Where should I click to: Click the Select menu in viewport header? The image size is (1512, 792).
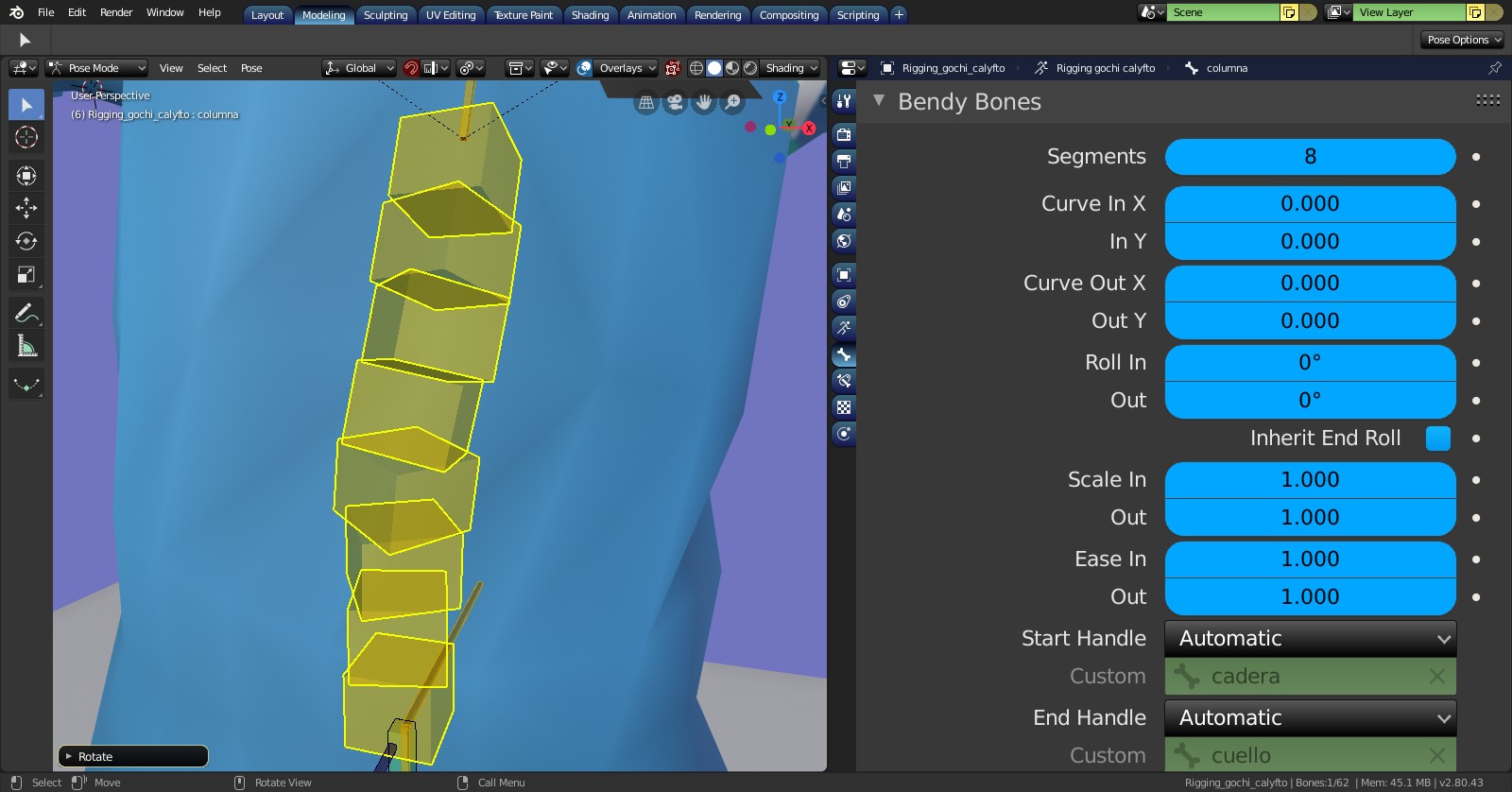(x=212, y=68)
